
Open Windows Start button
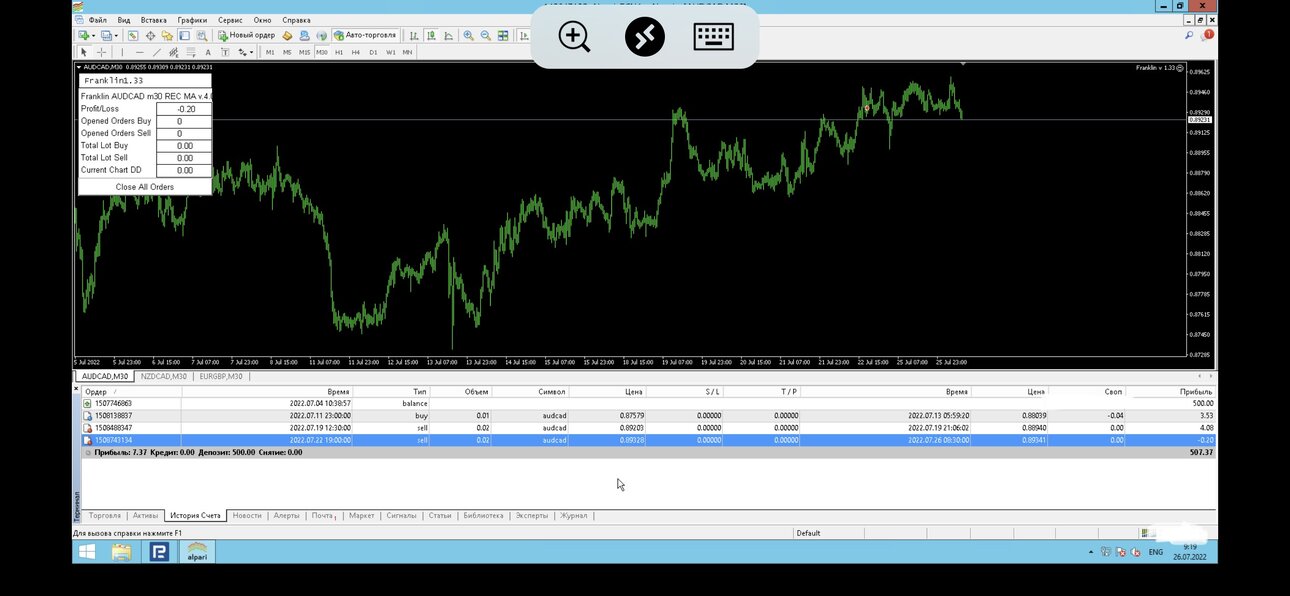click(87, 551)
